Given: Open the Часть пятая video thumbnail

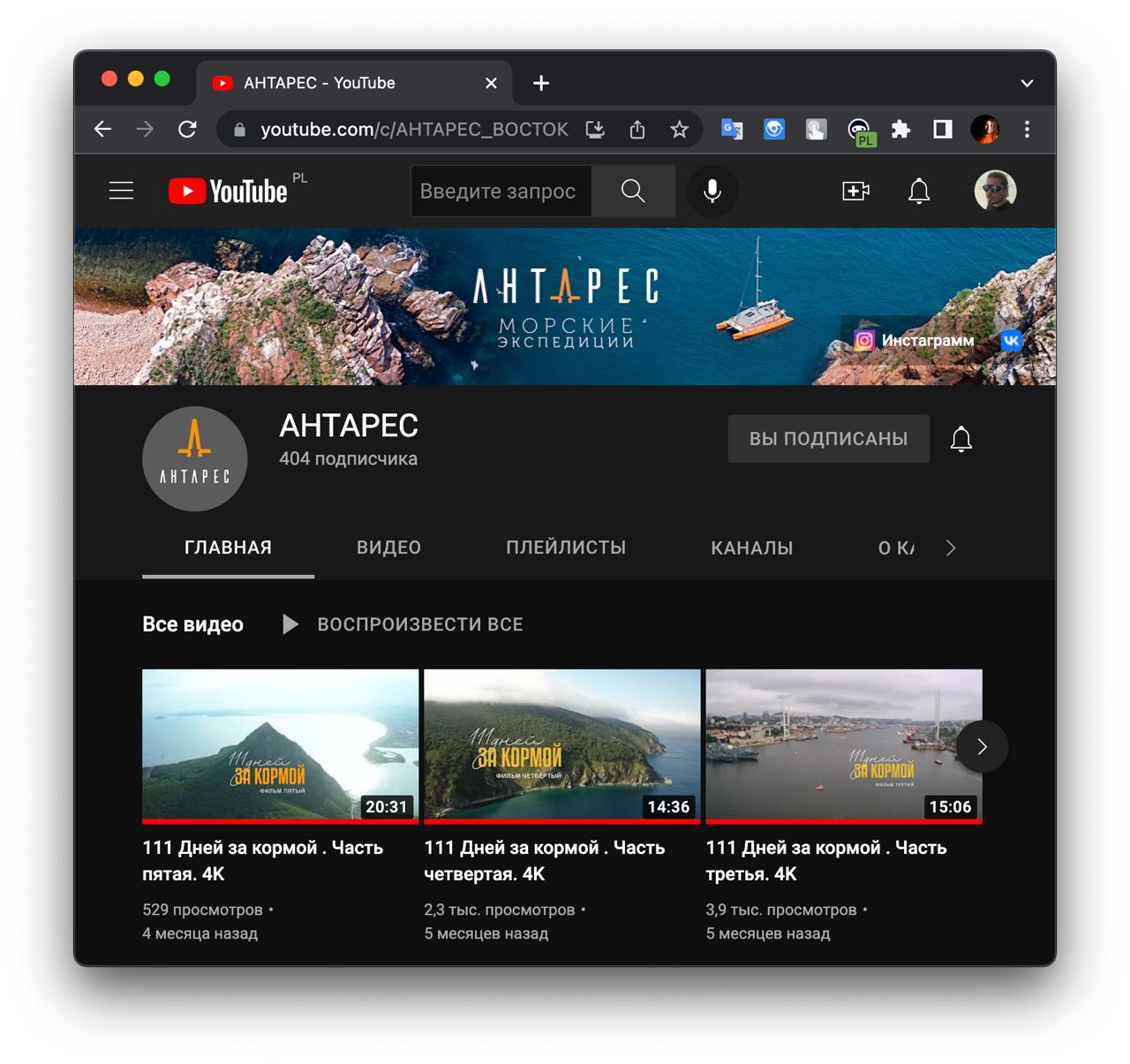Looking at the screenshot, I should tap(280, 746).
